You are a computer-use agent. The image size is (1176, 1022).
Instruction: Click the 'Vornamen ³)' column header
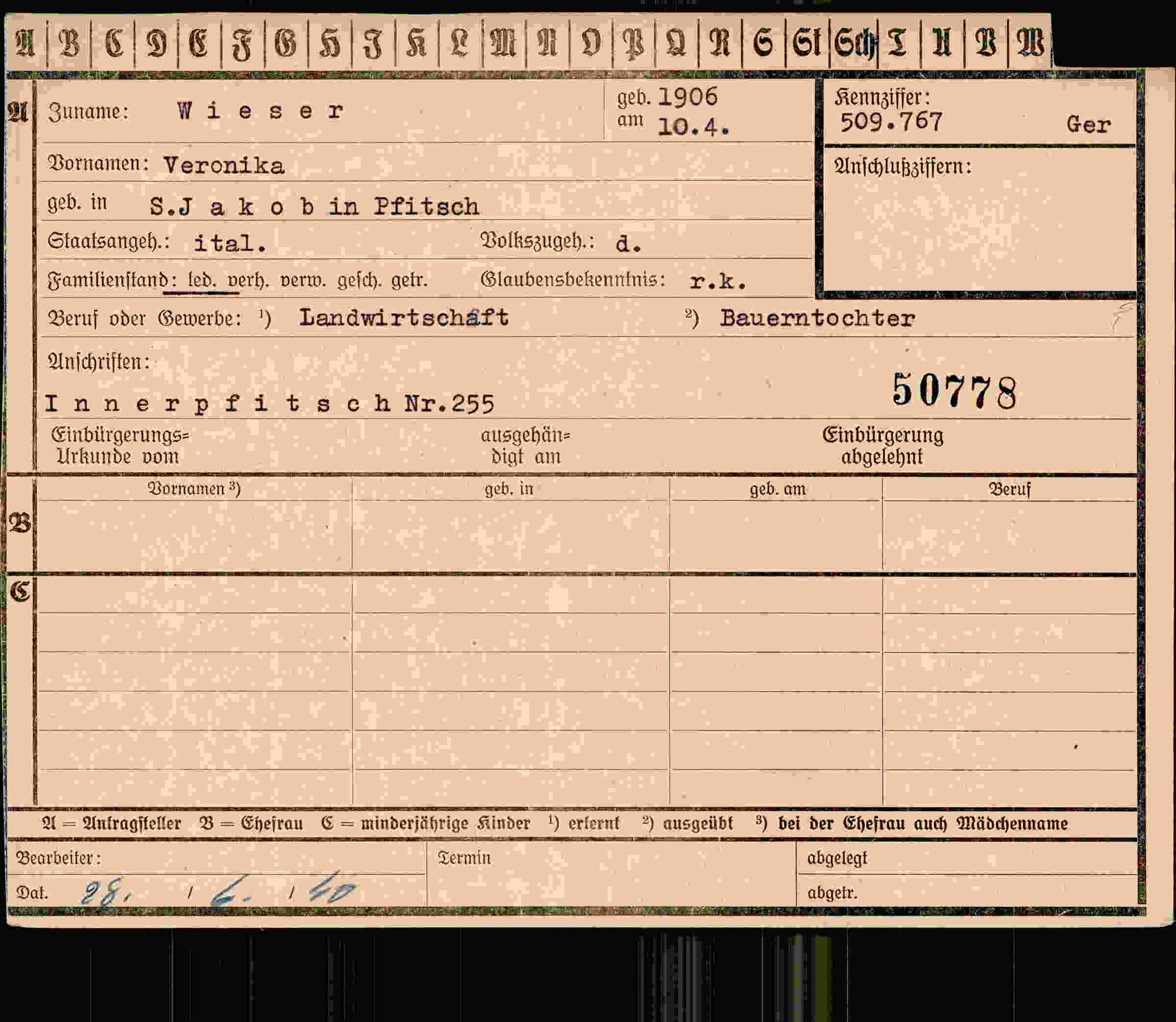(194, 489)
